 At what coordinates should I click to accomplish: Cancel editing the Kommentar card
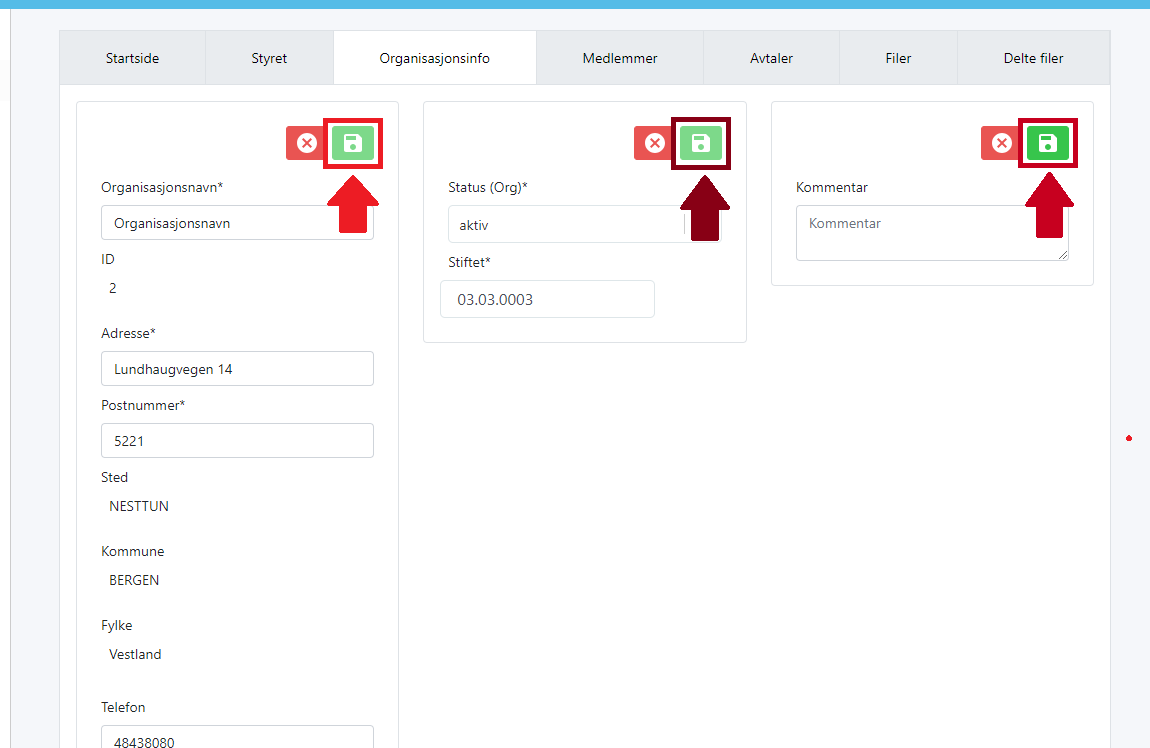(1001, 144)
